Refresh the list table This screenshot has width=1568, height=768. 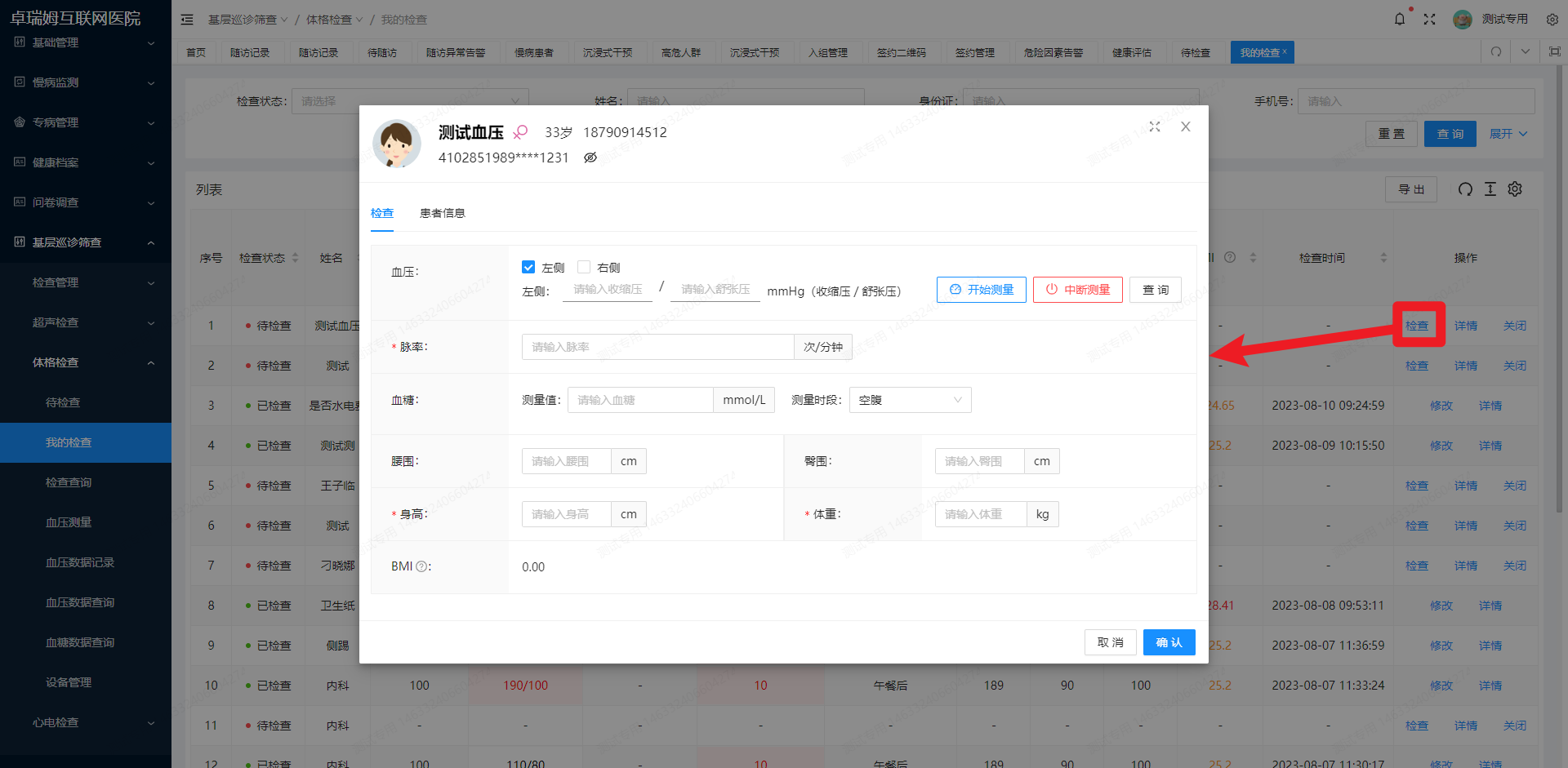[x=1465, y=189]
